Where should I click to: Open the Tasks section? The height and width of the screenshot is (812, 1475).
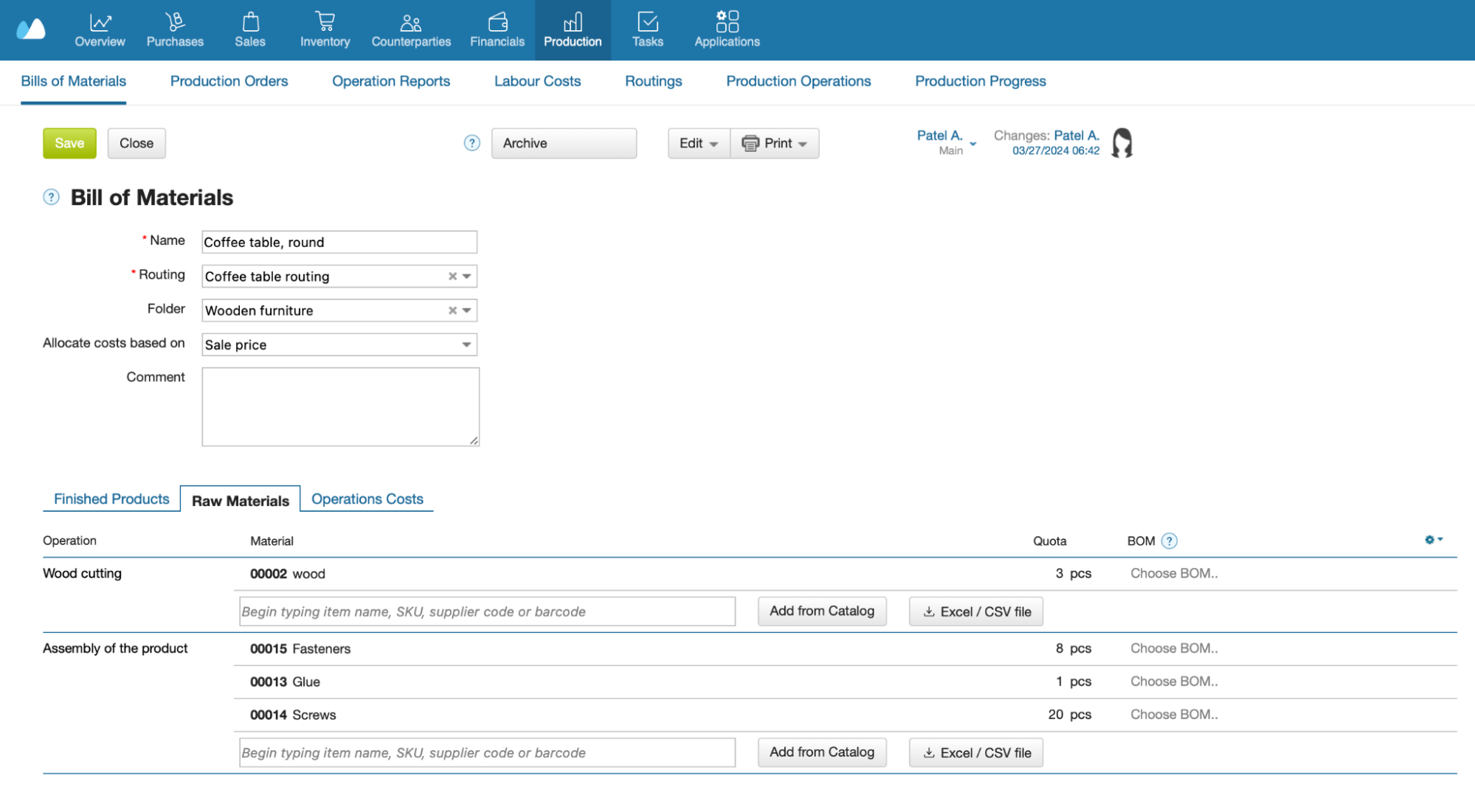[x=648, y=30]
